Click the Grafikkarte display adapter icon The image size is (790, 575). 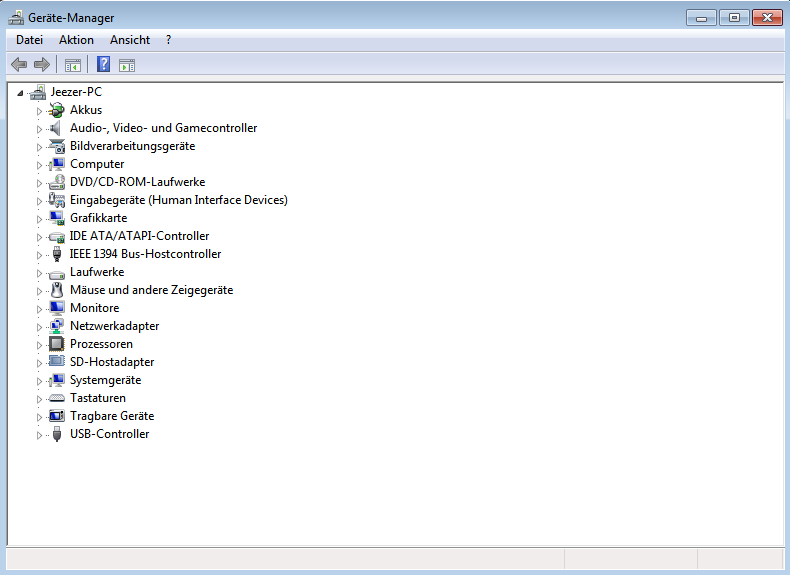tap(57, 218)
